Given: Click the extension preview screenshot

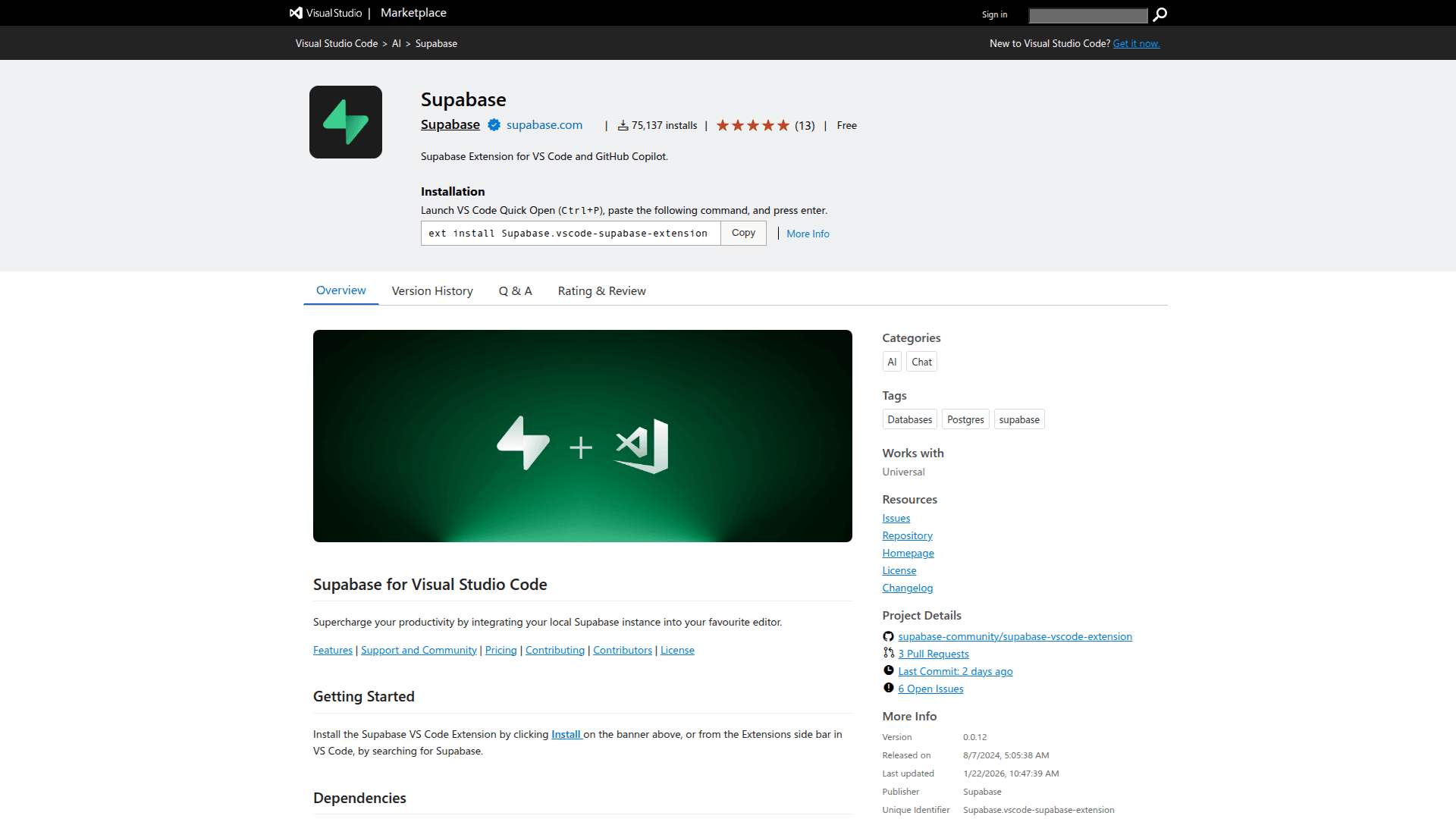Looking at the screenshot, I should (x=582, y=436).
